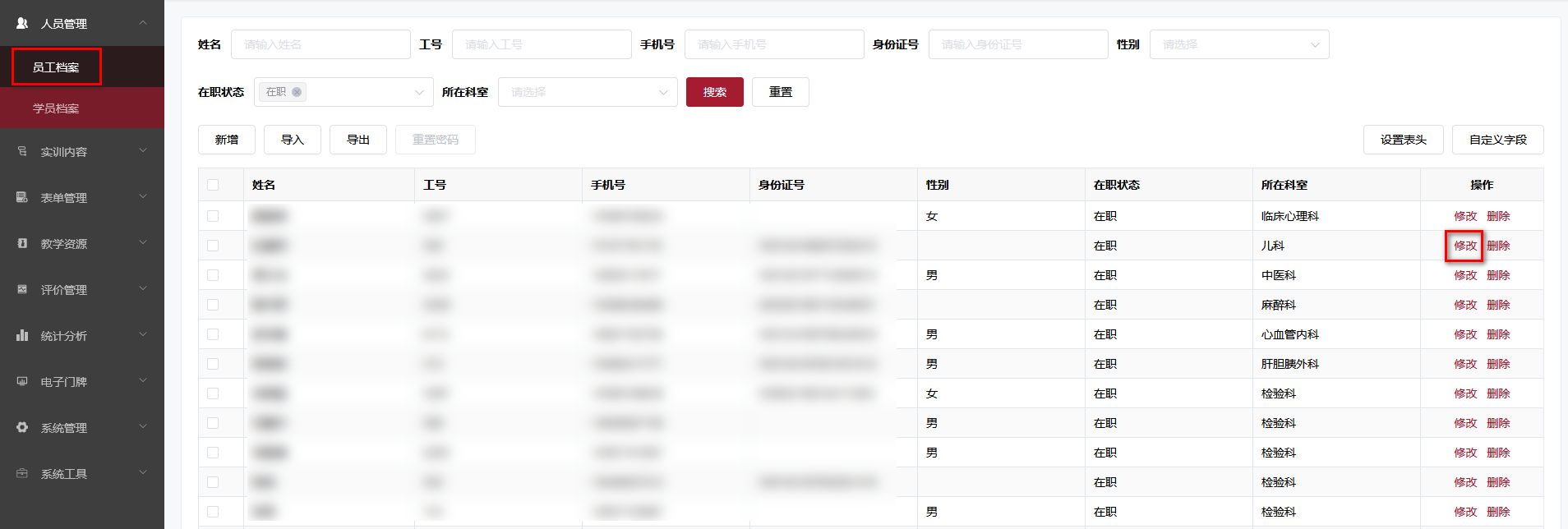This screenshot has width=1568, height=529.
Task: Expand the 统计分析 menu chevron
Action: pos(143,335)
